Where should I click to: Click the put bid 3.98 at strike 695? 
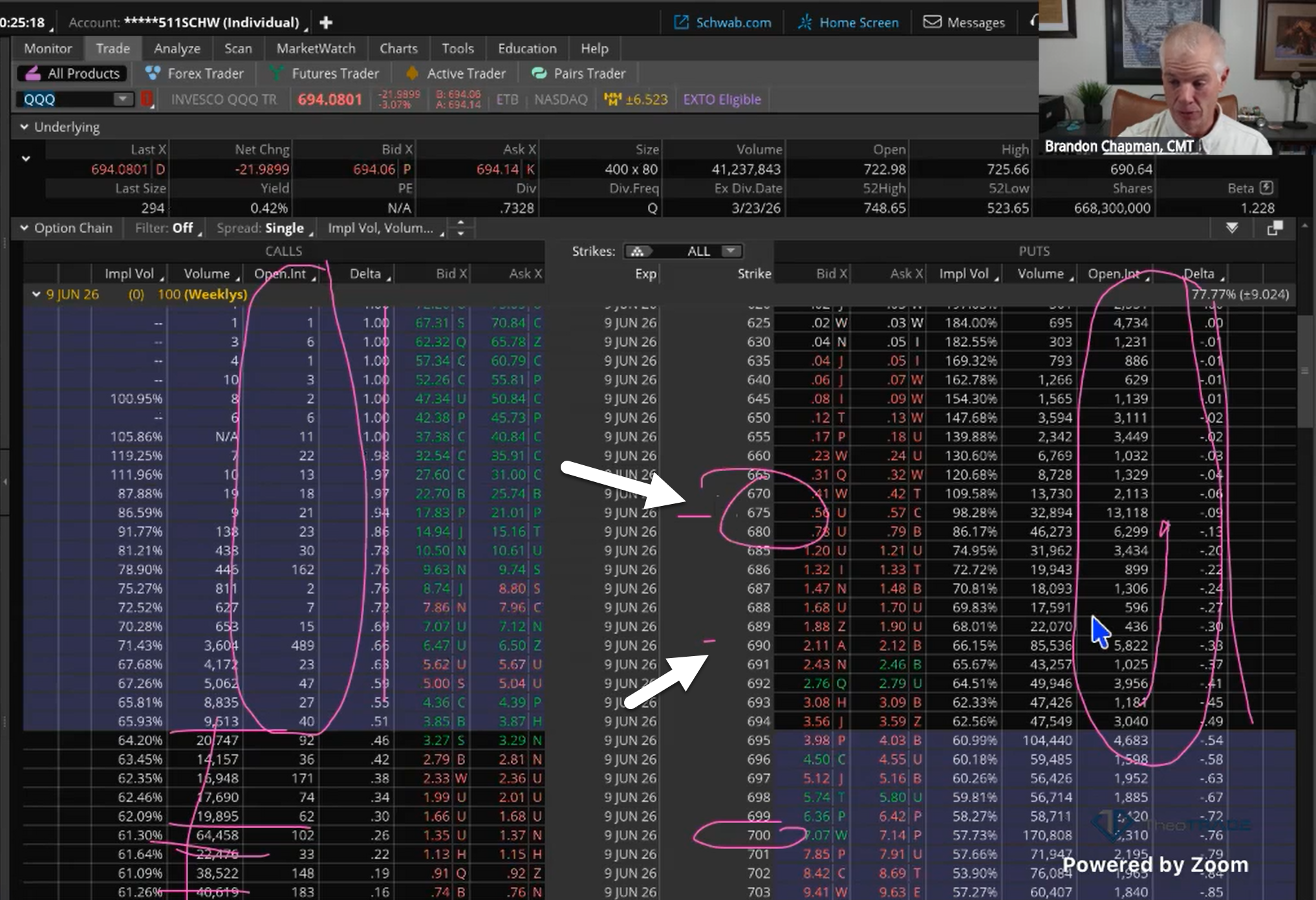click(x=816, y=740)
